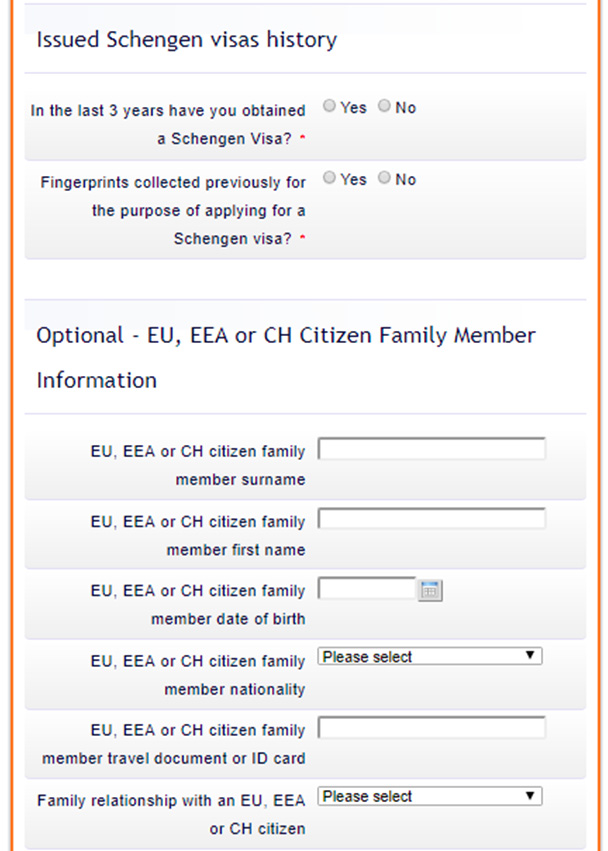Click the 'family member nationality' label text
Screen dimensions: 608x851
coord(198,675)
